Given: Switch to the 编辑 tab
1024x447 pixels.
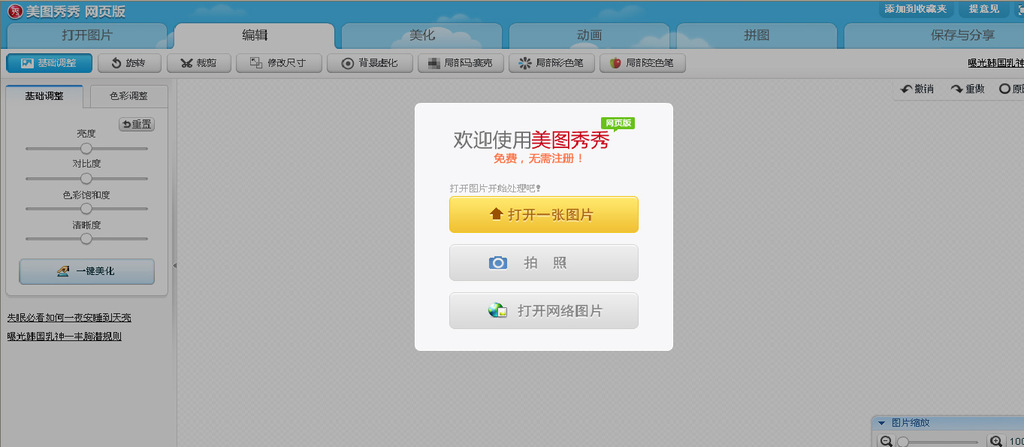Looking at the screenshot, I should click(255, 35).
